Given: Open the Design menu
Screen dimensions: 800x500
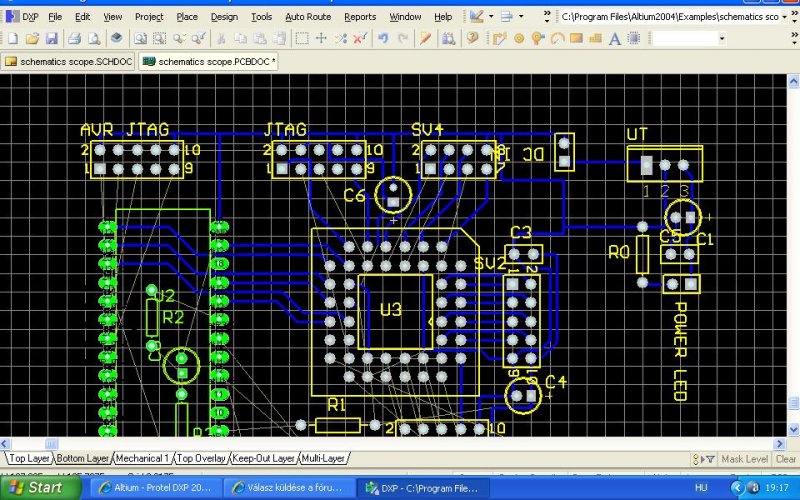Looking at the screenshot, I should coord(224,17).
